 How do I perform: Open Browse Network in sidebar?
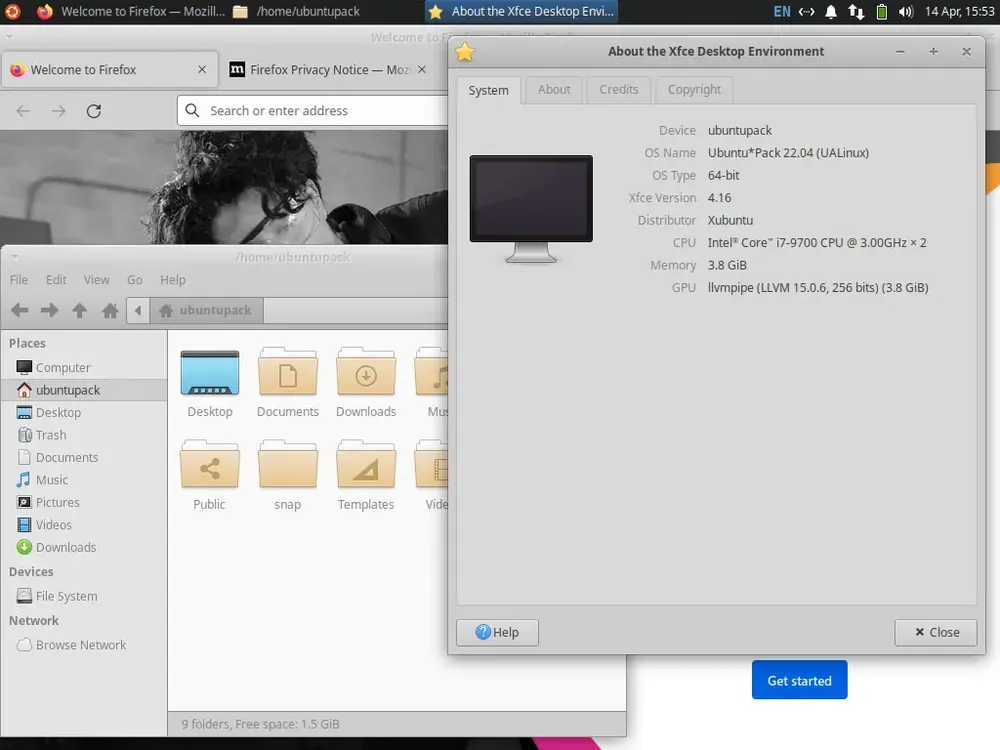pos(83,645)
